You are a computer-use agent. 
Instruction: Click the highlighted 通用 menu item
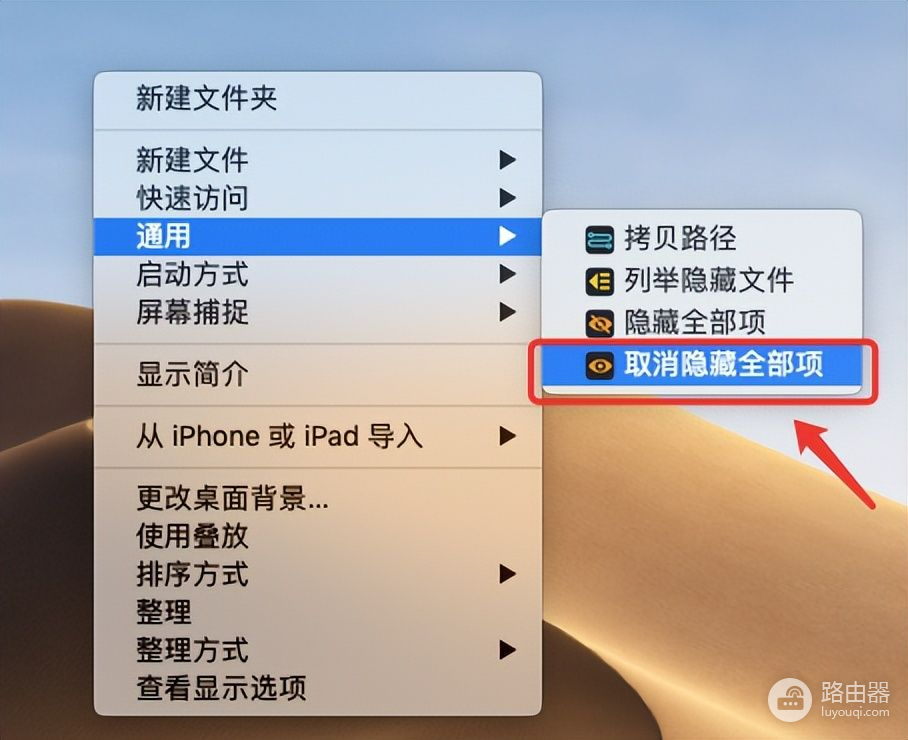click(317, 236)
